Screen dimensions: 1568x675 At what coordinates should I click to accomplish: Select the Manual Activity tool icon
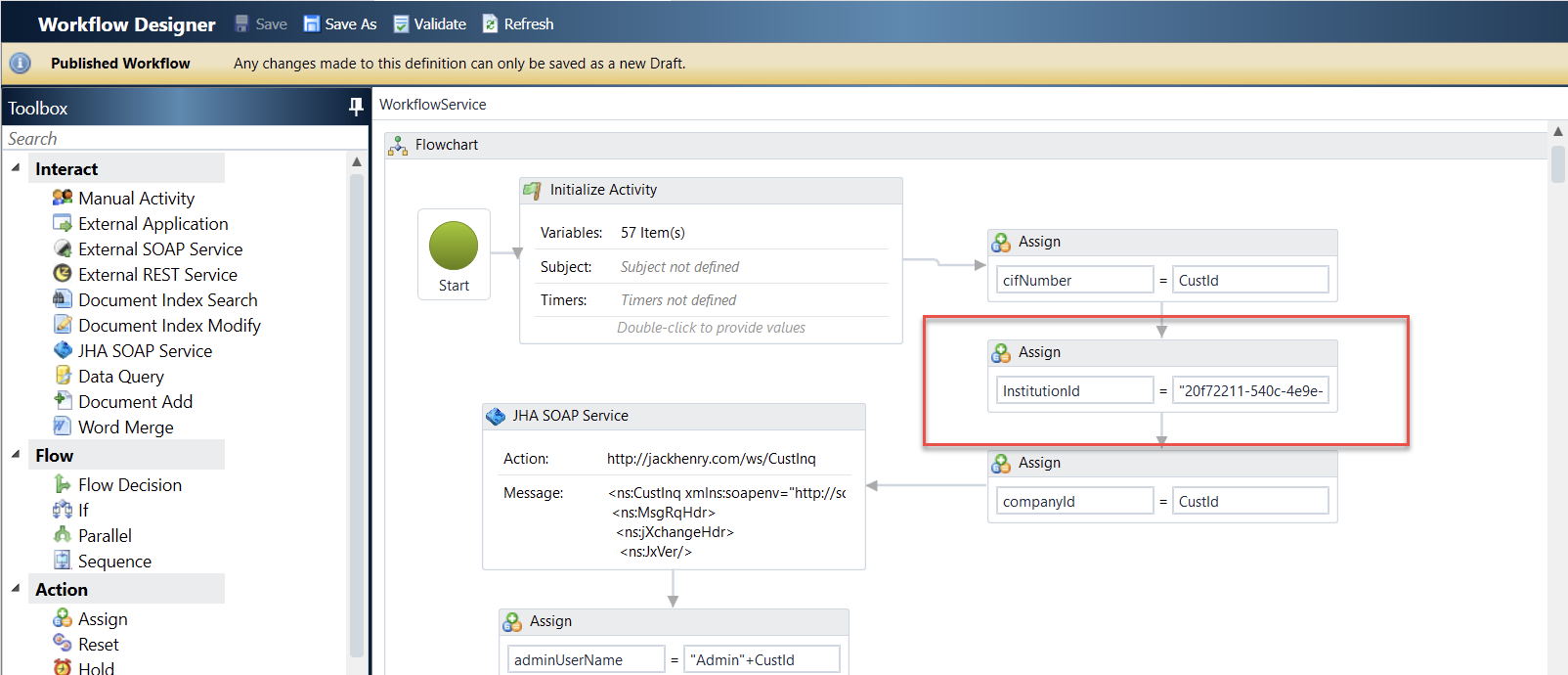(x=63, y=198)
